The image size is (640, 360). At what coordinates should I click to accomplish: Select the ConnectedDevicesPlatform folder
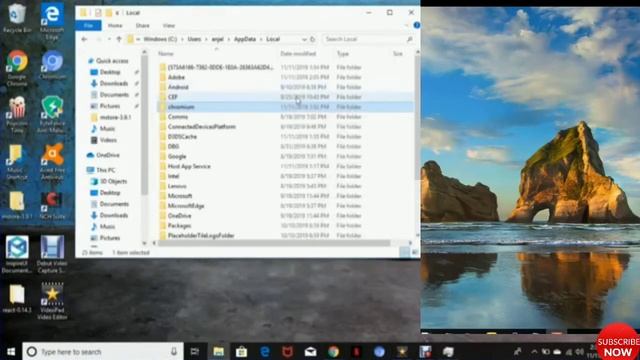pyautogui.click(x=285, y=127)
